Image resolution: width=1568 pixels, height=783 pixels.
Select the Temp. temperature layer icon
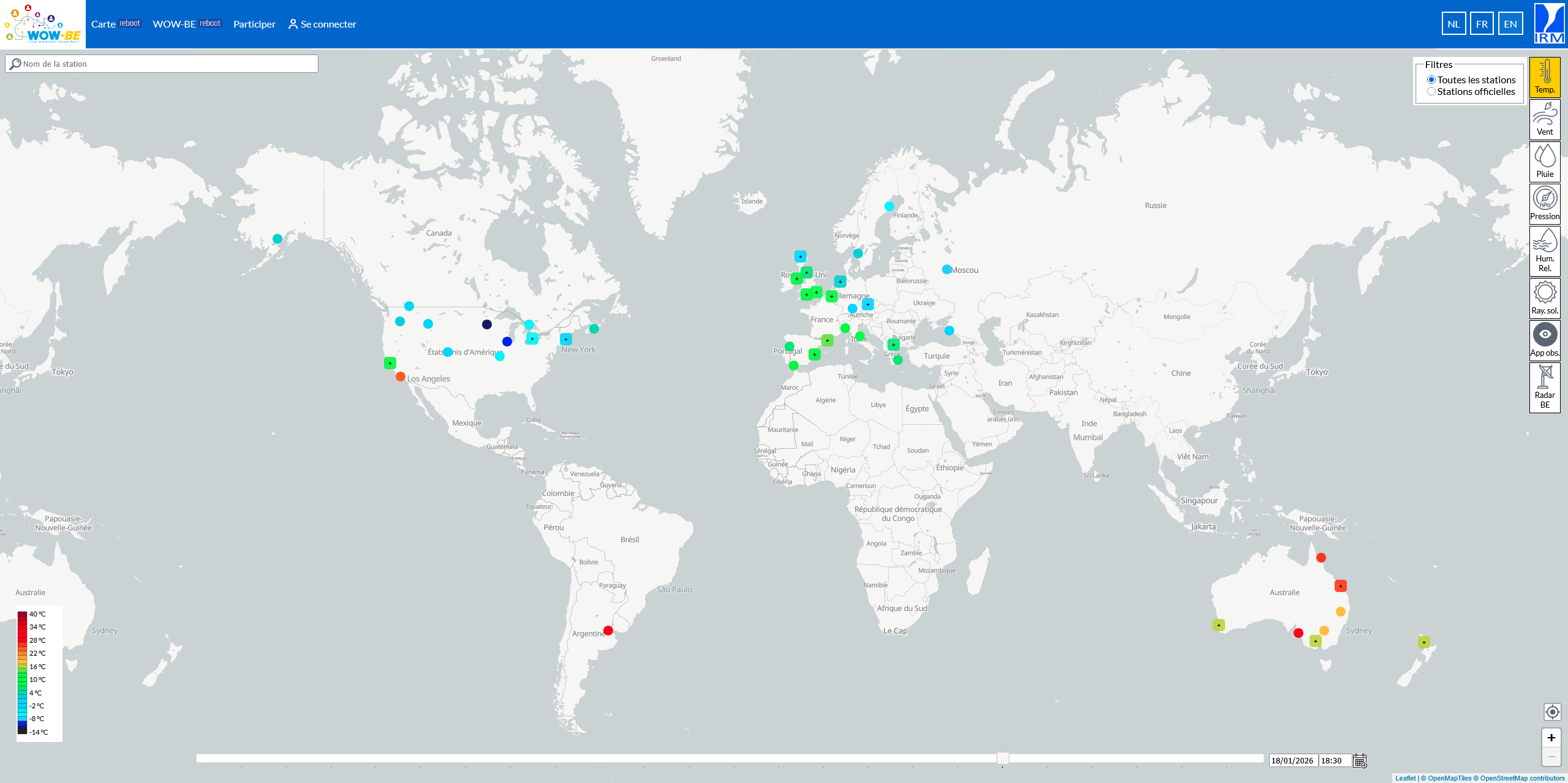[x=1544, y=77]
